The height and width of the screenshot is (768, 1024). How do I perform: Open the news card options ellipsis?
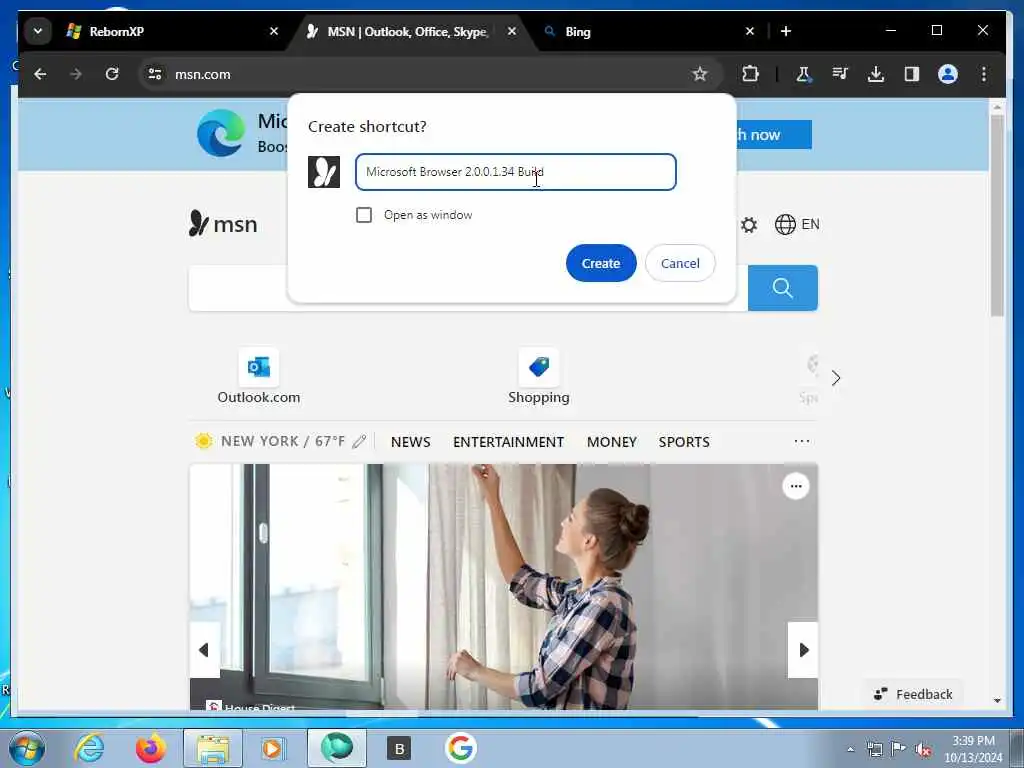pos(795,486)
